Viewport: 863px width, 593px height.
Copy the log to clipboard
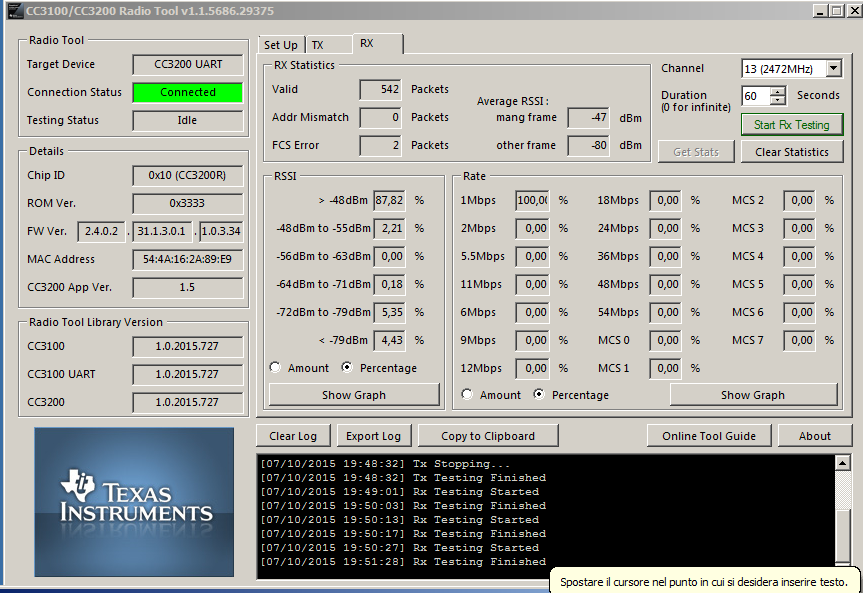pyautogui.click(x=488, y=436)
